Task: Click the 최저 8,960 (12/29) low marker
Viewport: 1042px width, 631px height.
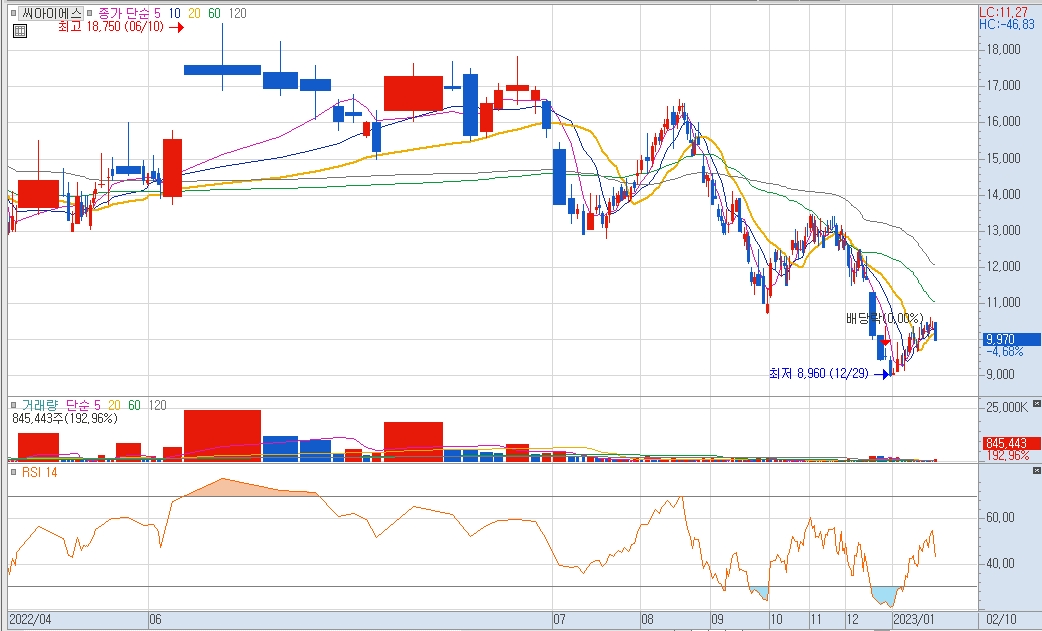Action: click(829, 374)
